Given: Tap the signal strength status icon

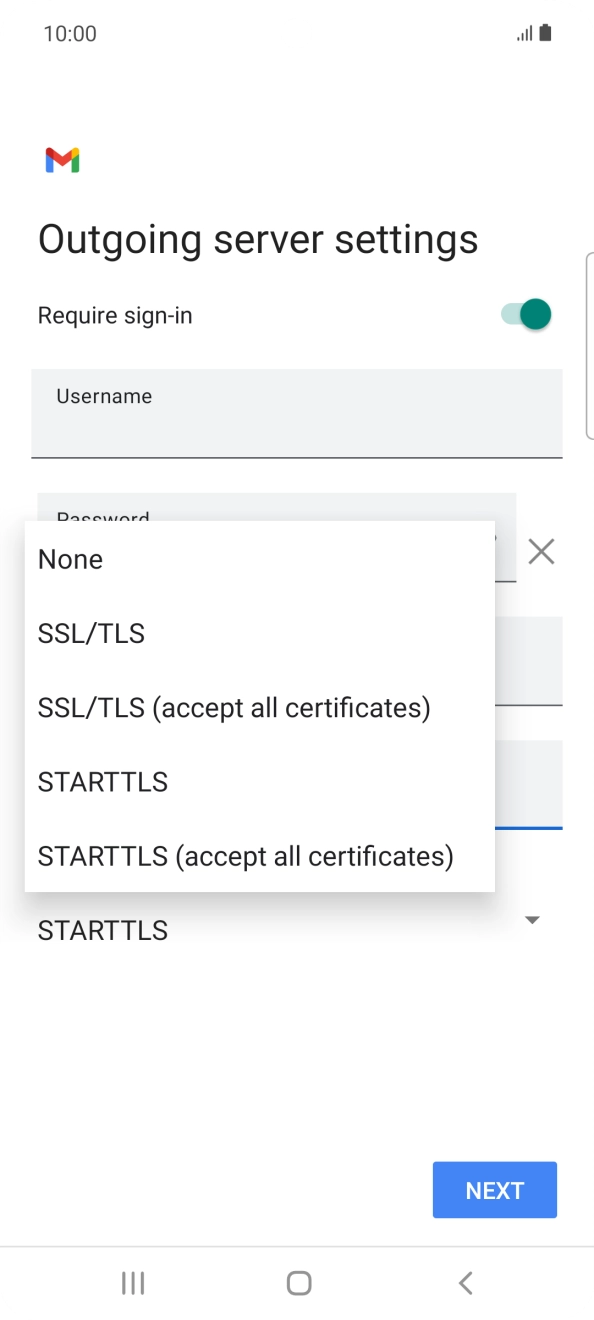Looking at the screenshot, I should point(525,34).
